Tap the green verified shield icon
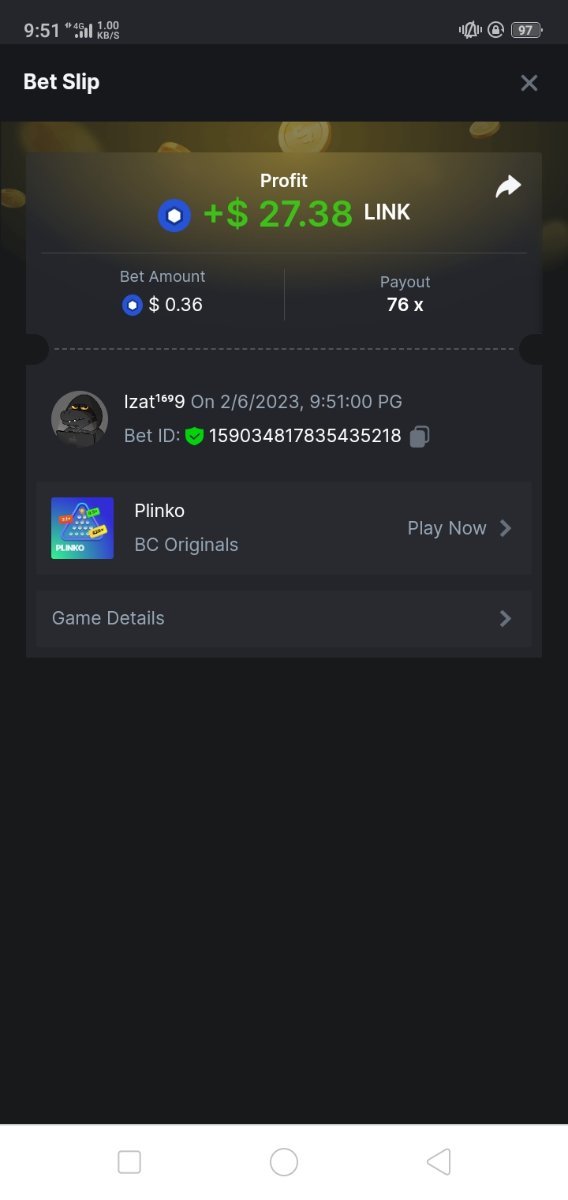Image resolution: width=568 pixels, height=1200 pixels. tap(194, 436)
